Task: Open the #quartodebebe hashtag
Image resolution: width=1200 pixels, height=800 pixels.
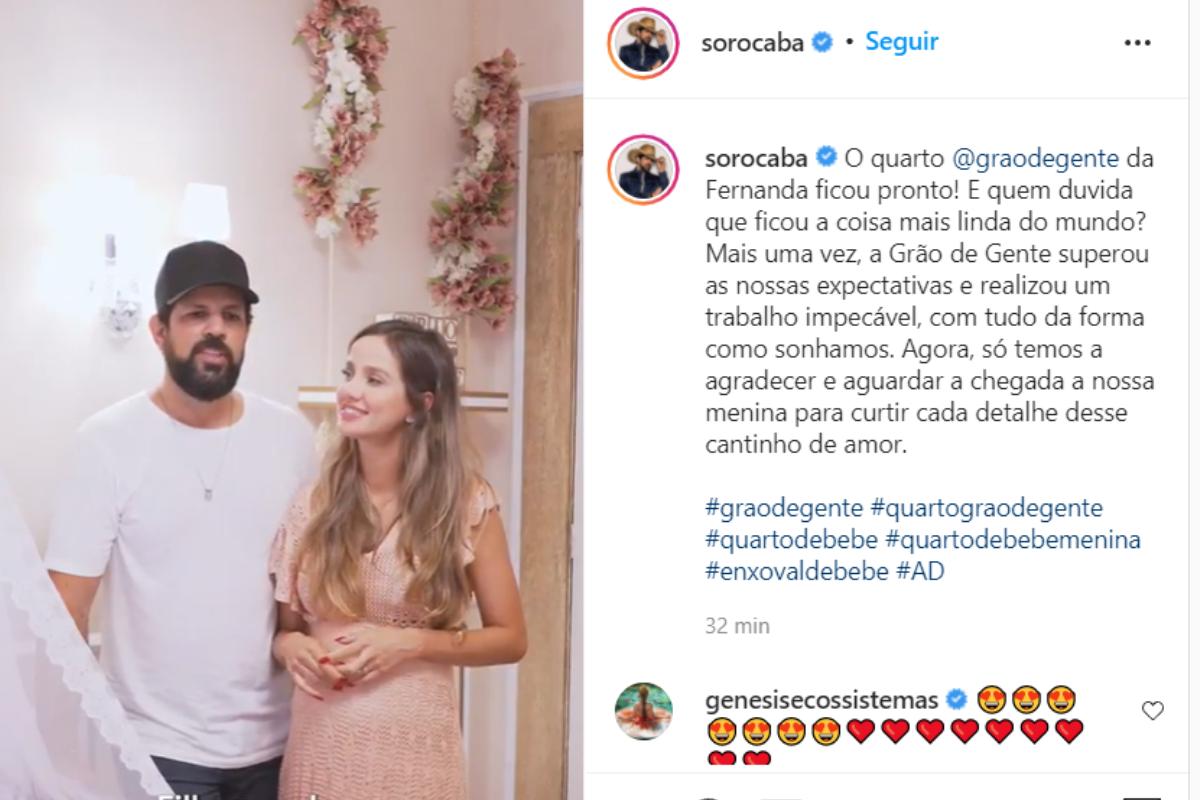Action: click(792, 540)
